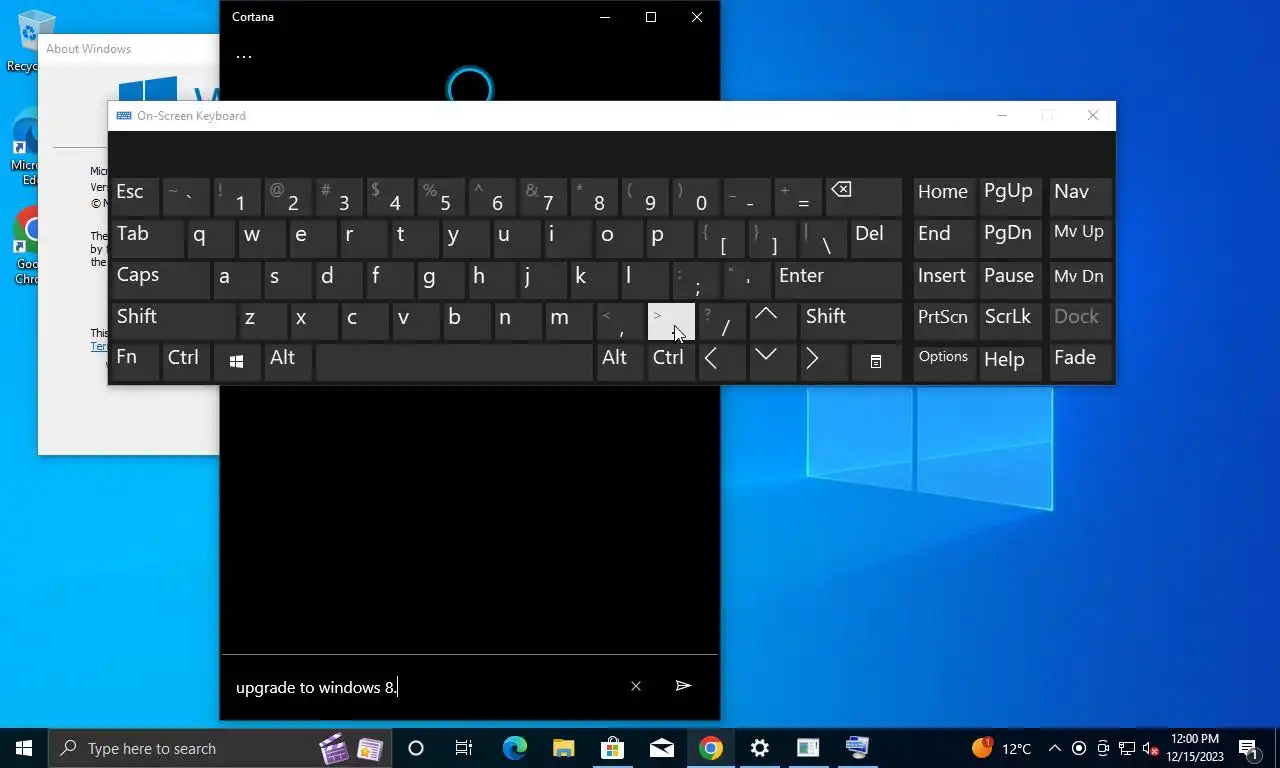1280x768 pixels.
Task: Tap the End key
Action: click(944, 238)
